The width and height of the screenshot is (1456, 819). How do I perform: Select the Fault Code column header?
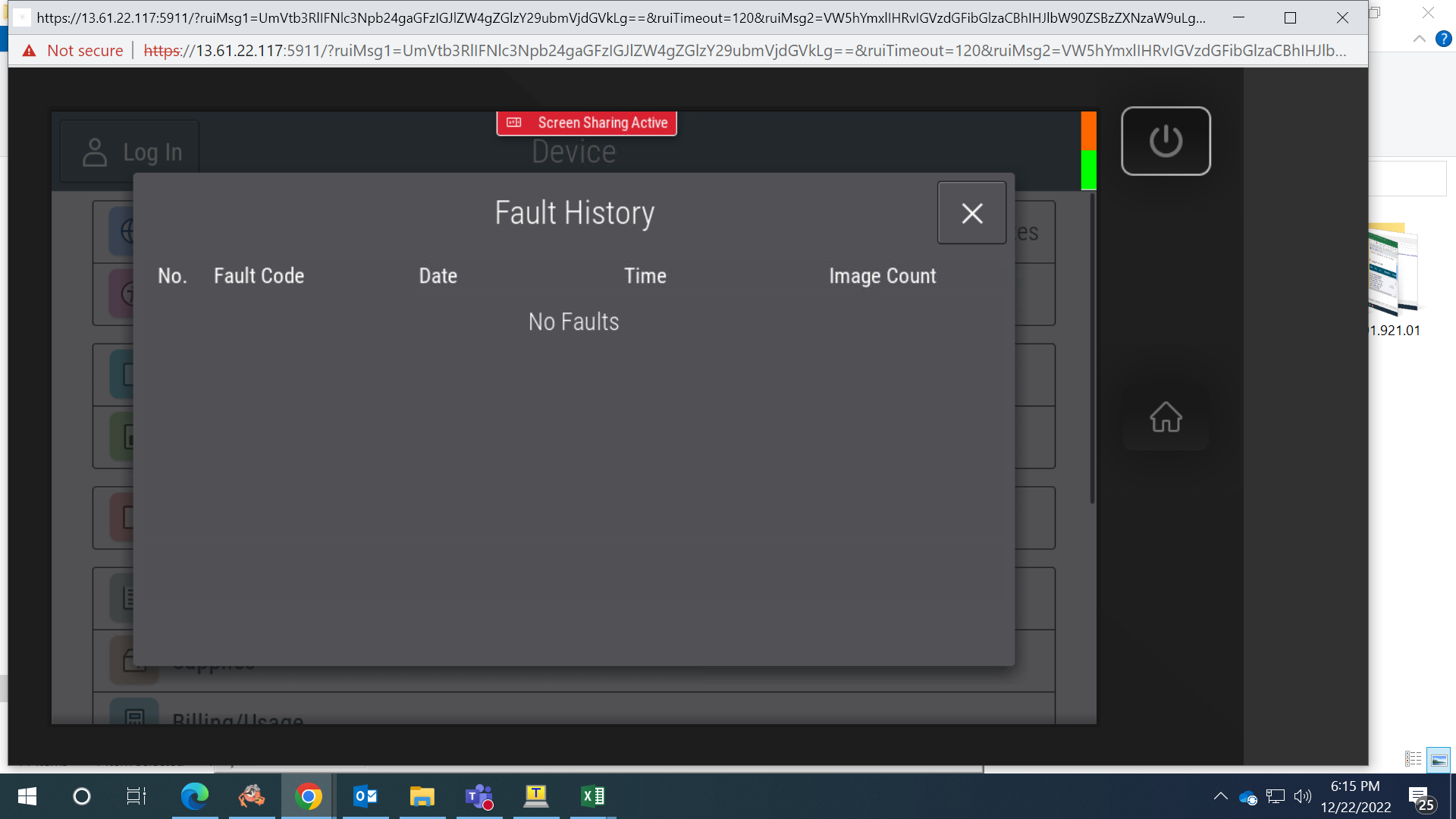[x=259, y=276]
